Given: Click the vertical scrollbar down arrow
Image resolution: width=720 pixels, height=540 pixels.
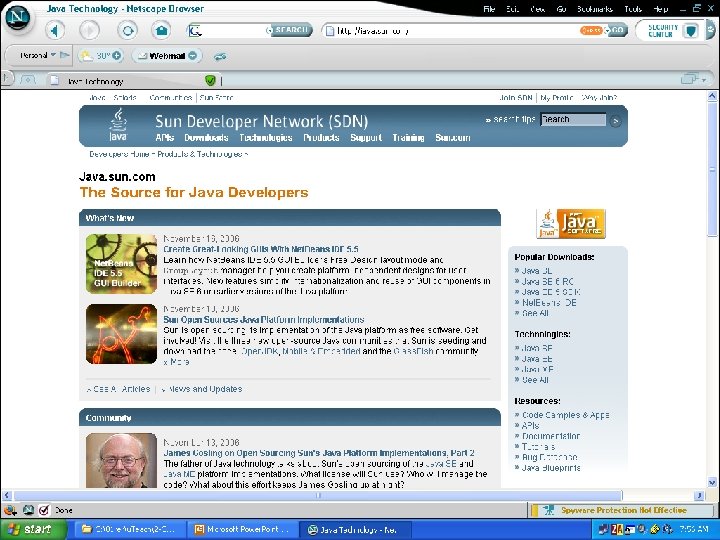Looking at the screenshot, I should (x=713, y=482).
